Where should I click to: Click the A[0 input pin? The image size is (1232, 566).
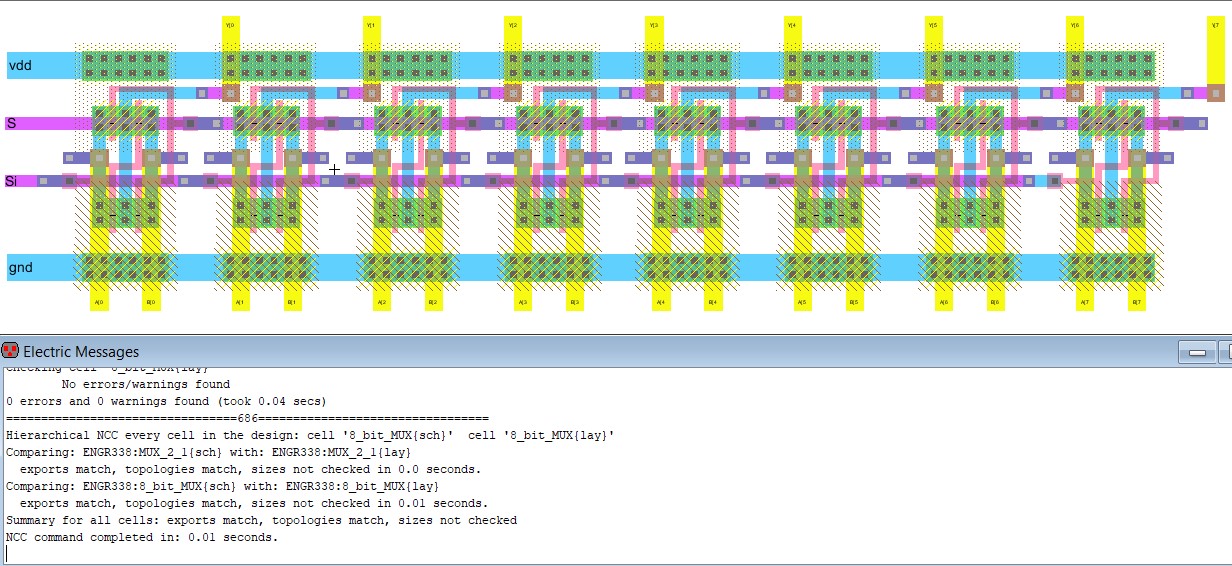tap(99, 301)
